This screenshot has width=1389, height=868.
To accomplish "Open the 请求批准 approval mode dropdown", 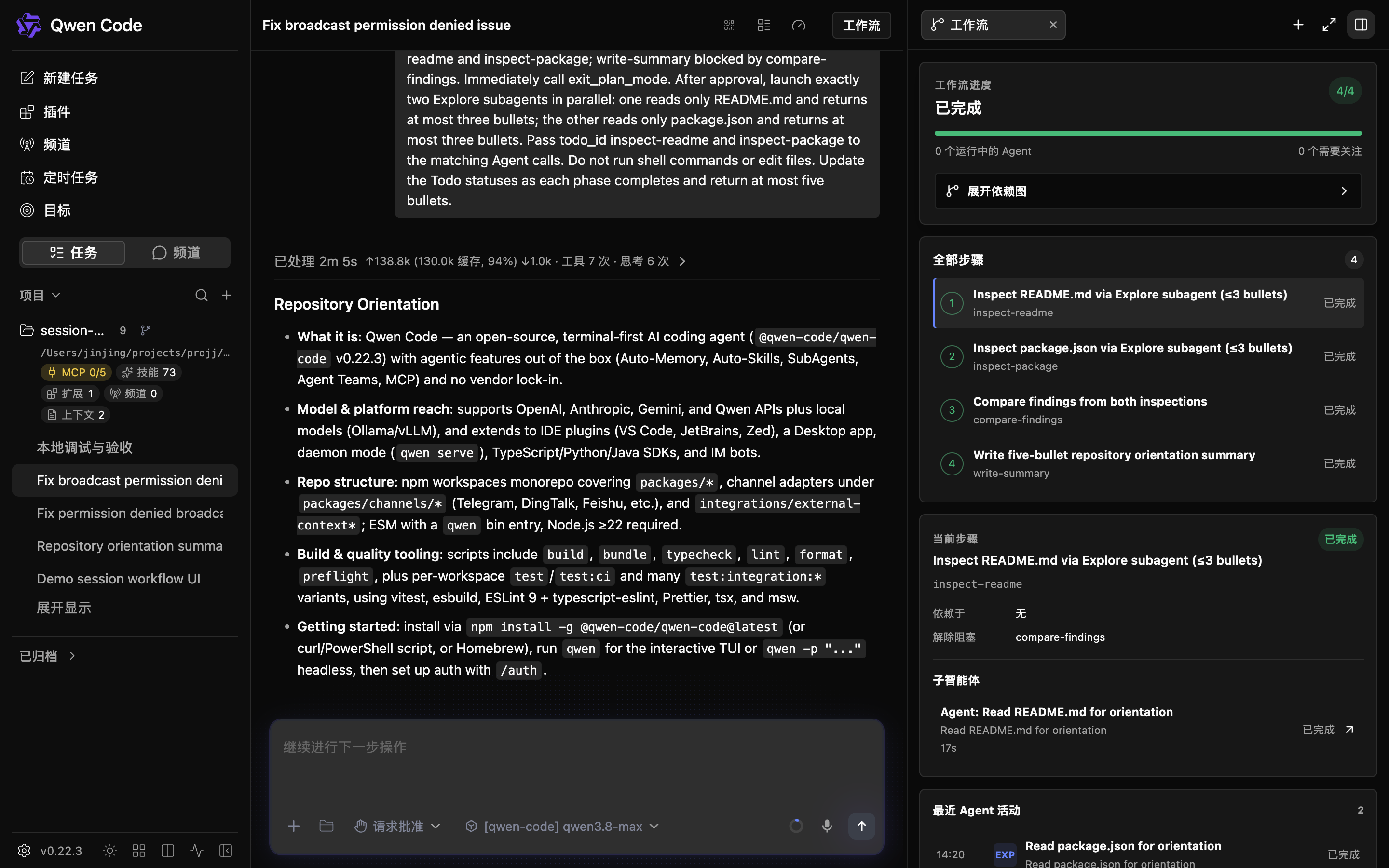I will click(397, 826).
